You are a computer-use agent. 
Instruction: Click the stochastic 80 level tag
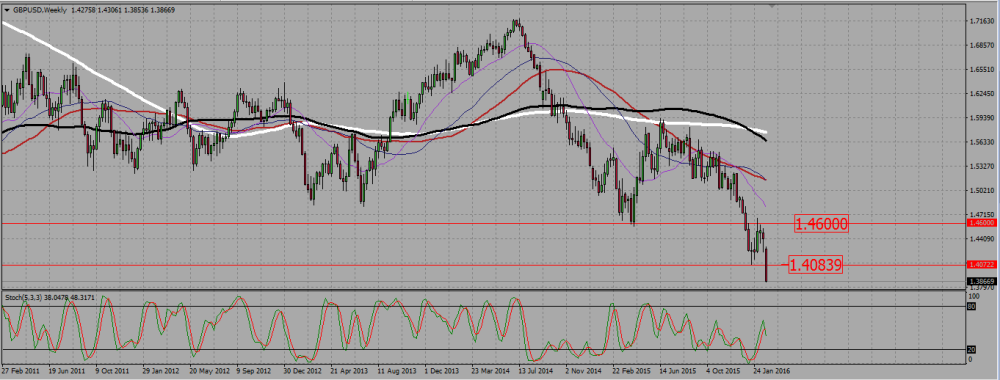tap(972, 307)
